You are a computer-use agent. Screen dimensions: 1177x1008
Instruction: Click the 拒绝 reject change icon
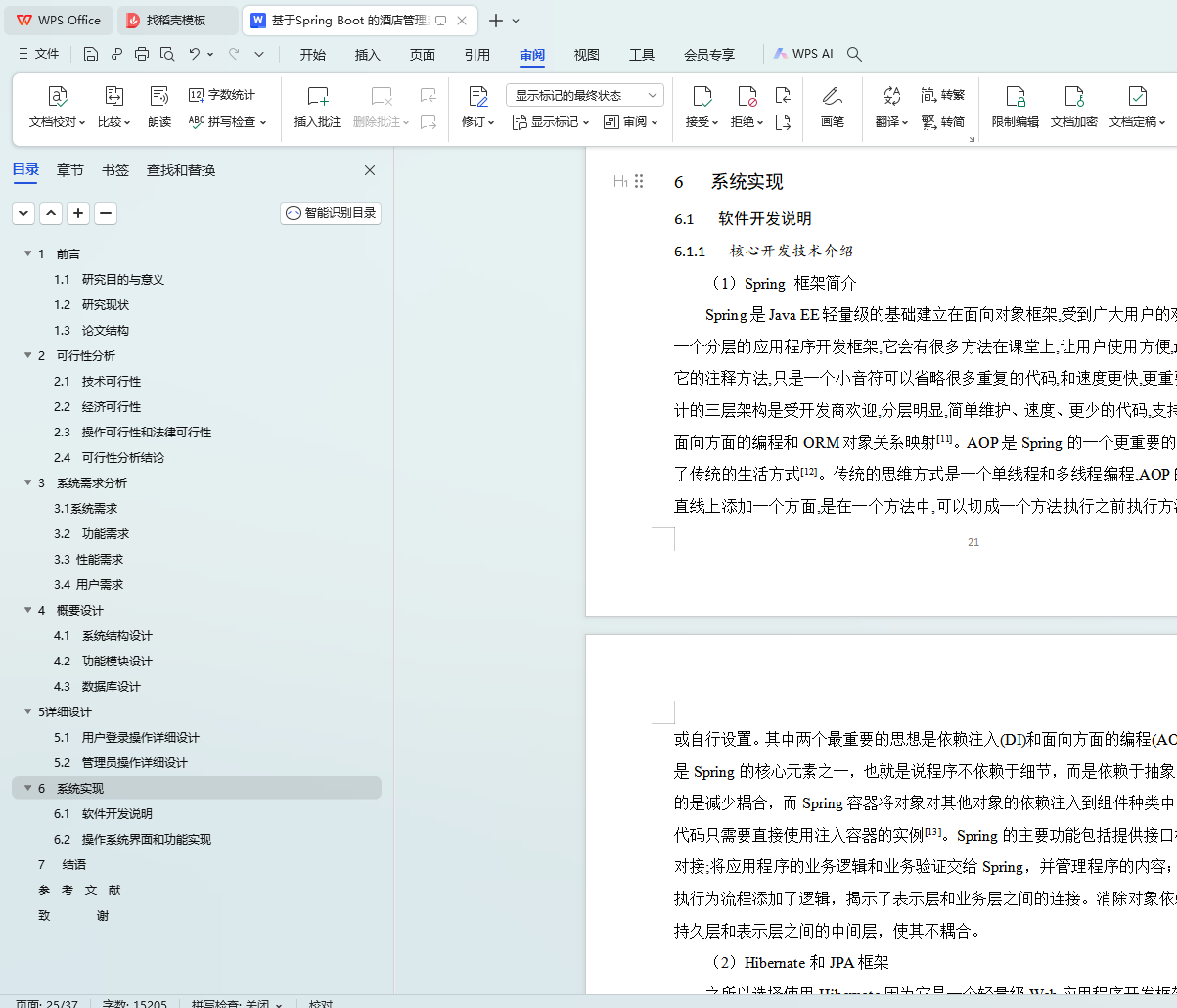747,96
